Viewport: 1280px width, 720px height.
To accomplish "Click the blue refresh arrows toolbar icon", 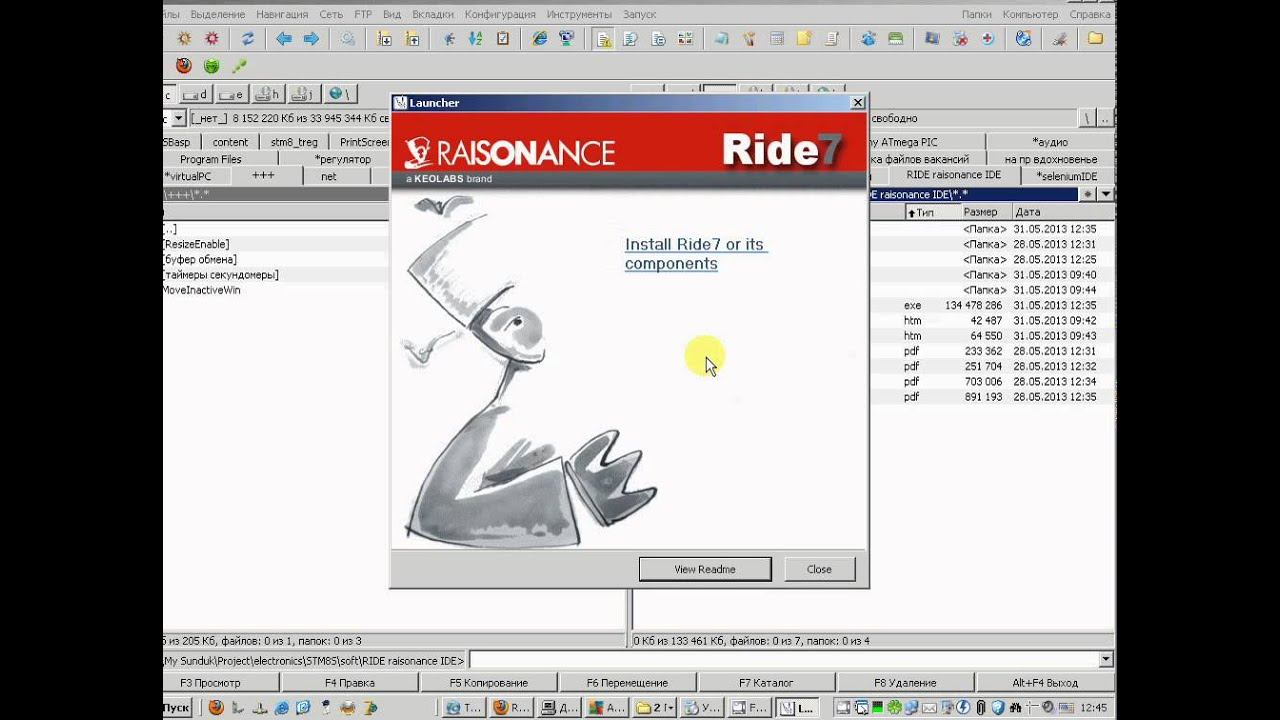I will point(247,39).
